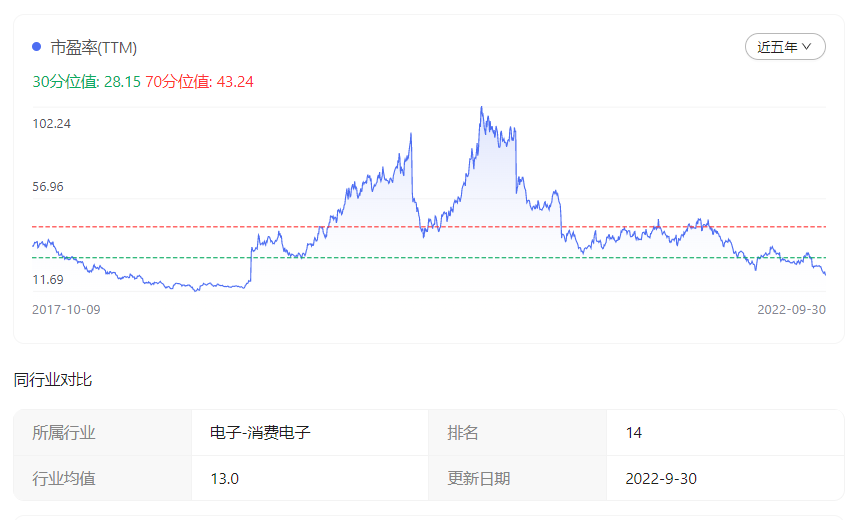Click the 排名 value 14
The image size is (860, 520).
point(634,433)
